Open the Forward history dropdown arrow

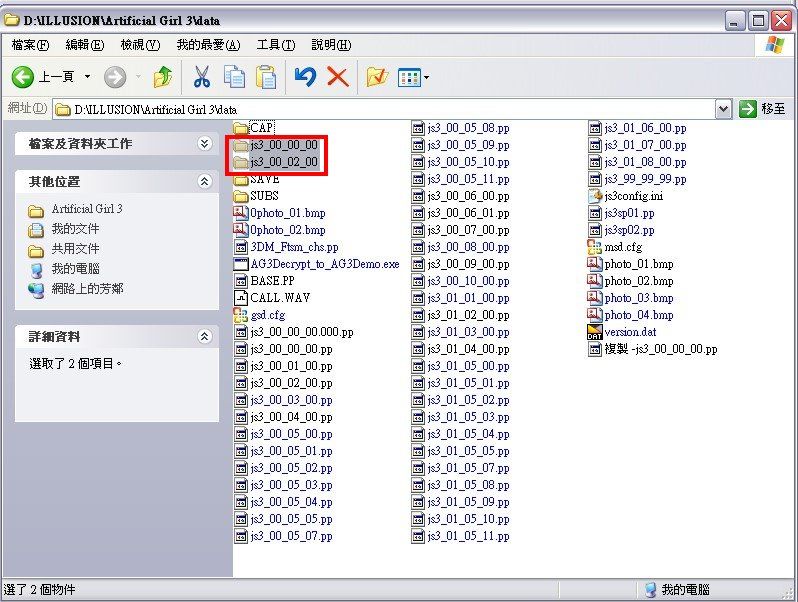point(138,77)
